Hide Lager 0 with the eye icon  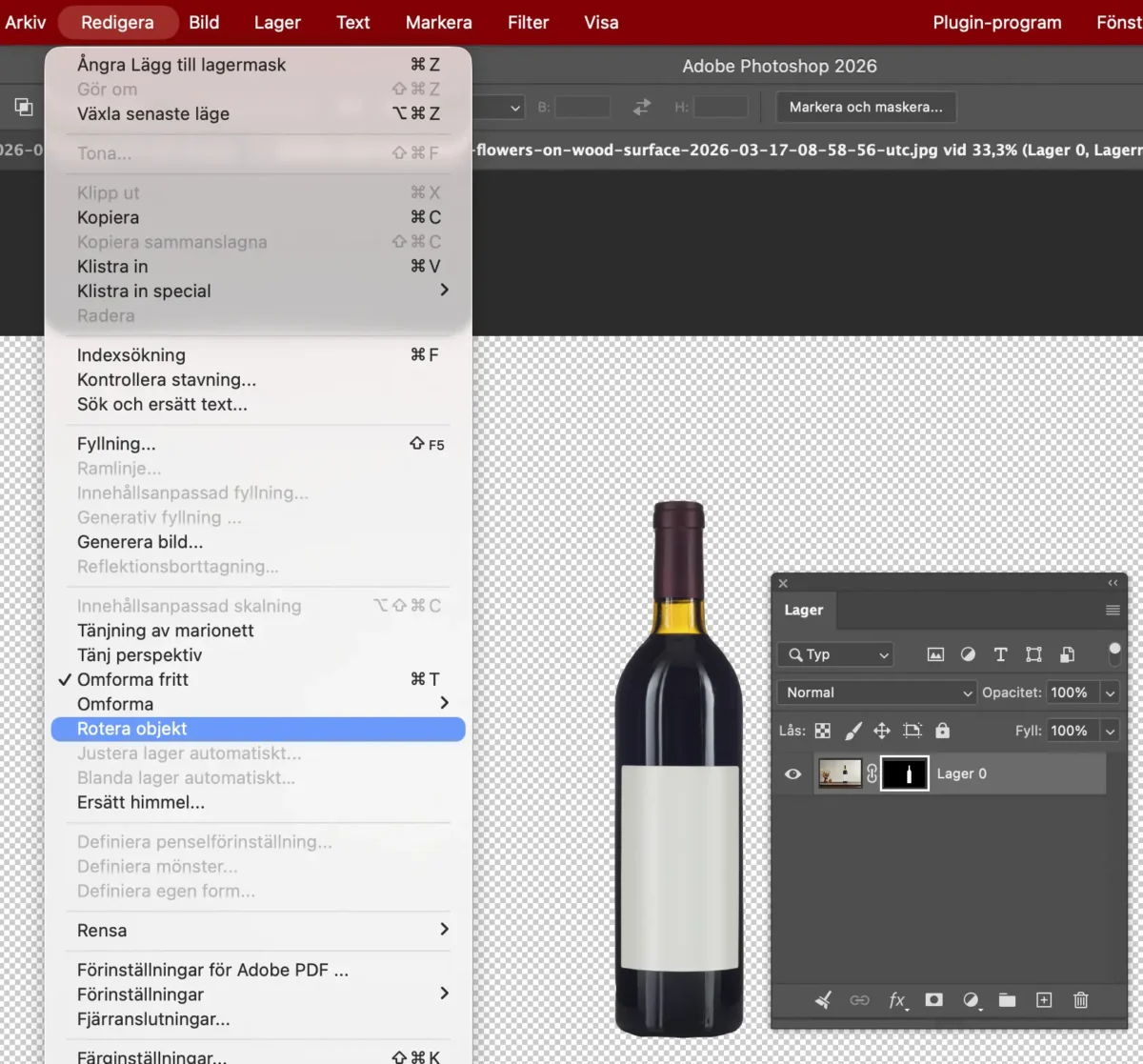tap(792, 773)
